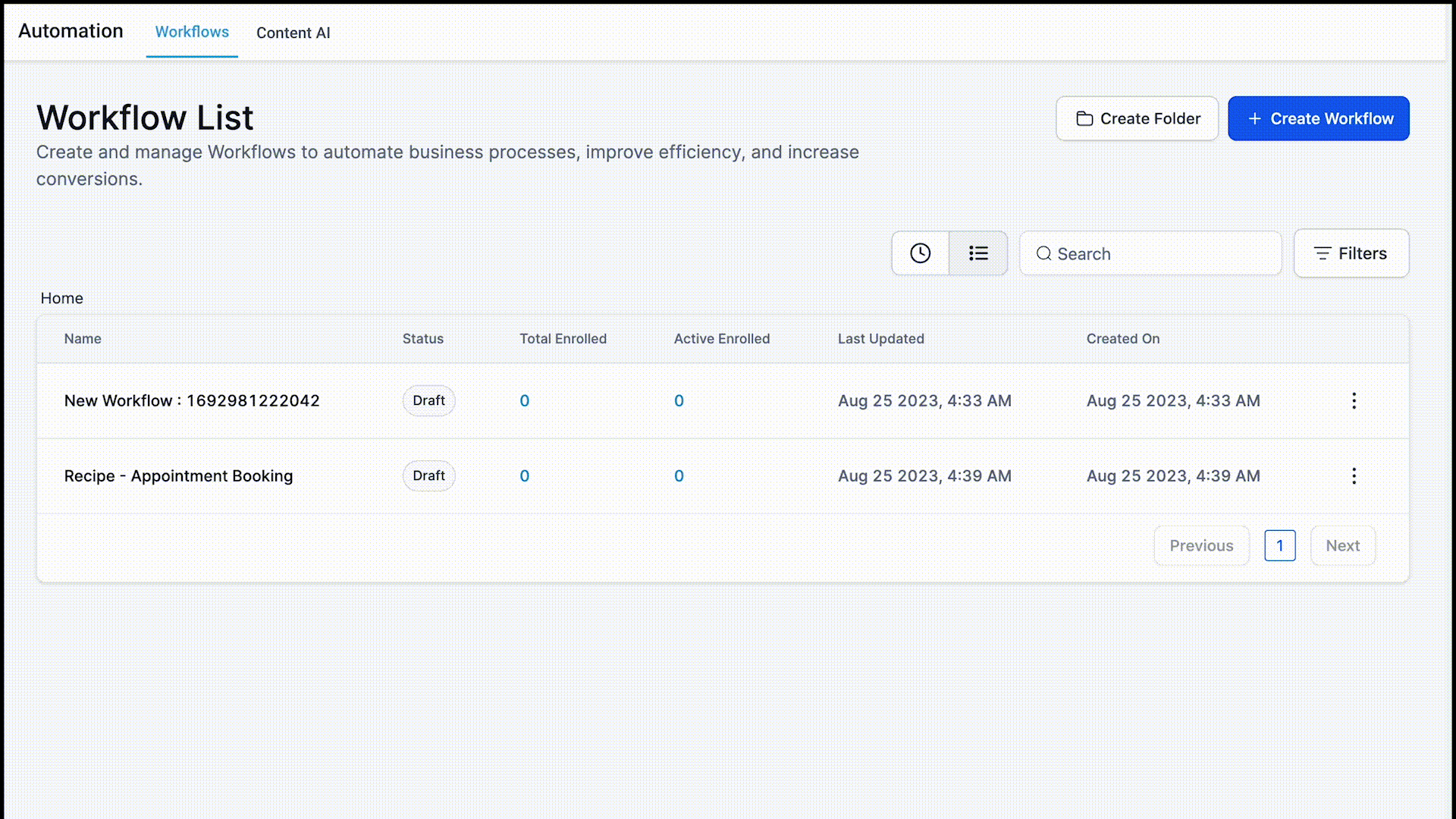Screen dimensions: 1456x819
Task: Click the Name column header
Action: [x=83, y=338]
